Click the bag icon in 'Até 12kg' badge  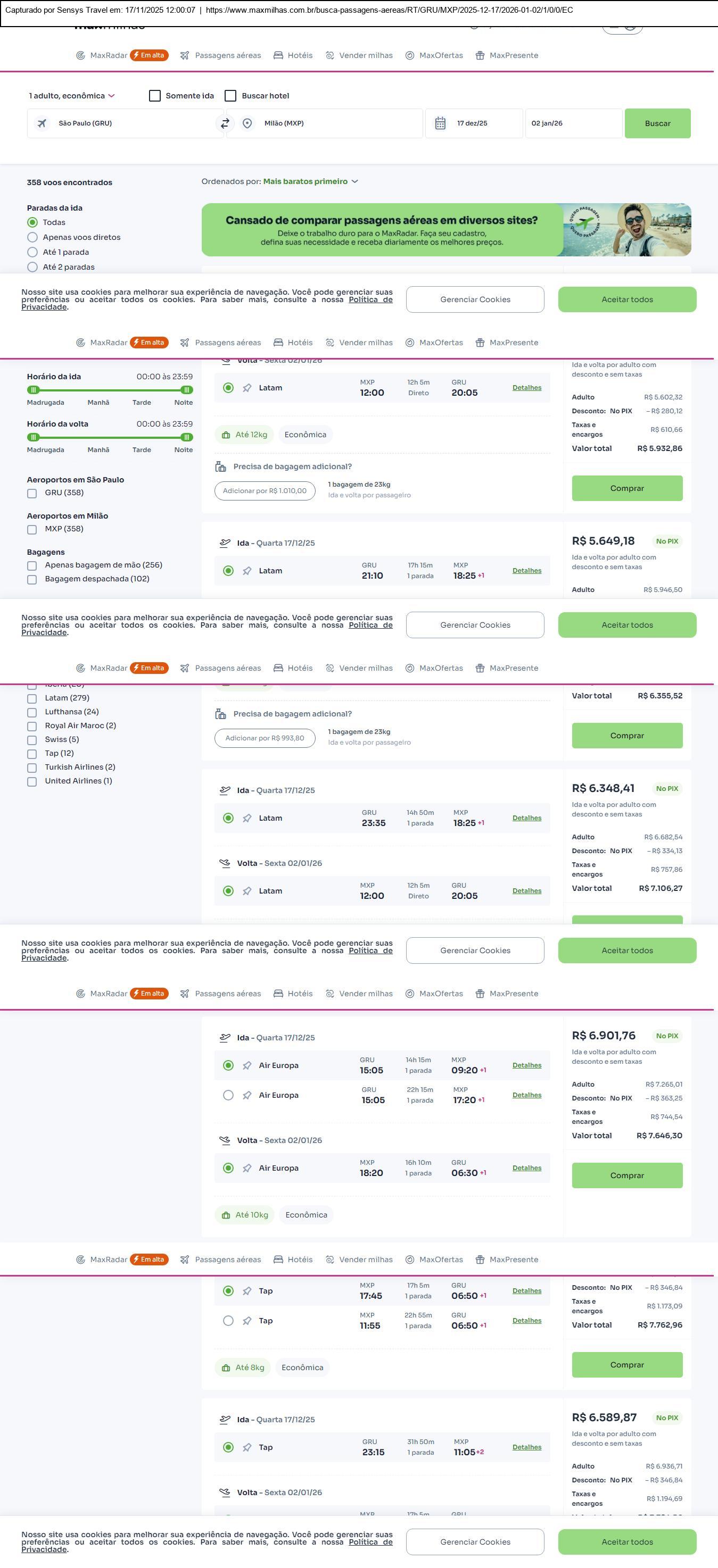pyautogui.click(x=226, y=435)
